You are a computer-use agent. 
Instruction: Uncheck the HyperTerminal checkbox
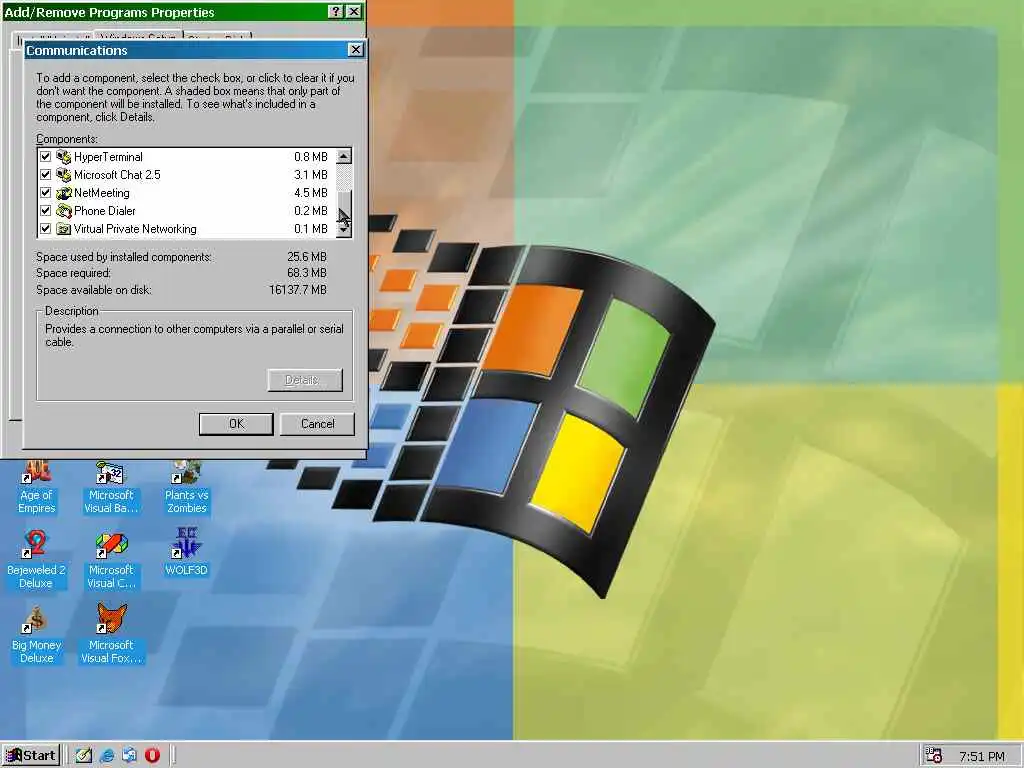coord(46,157)
